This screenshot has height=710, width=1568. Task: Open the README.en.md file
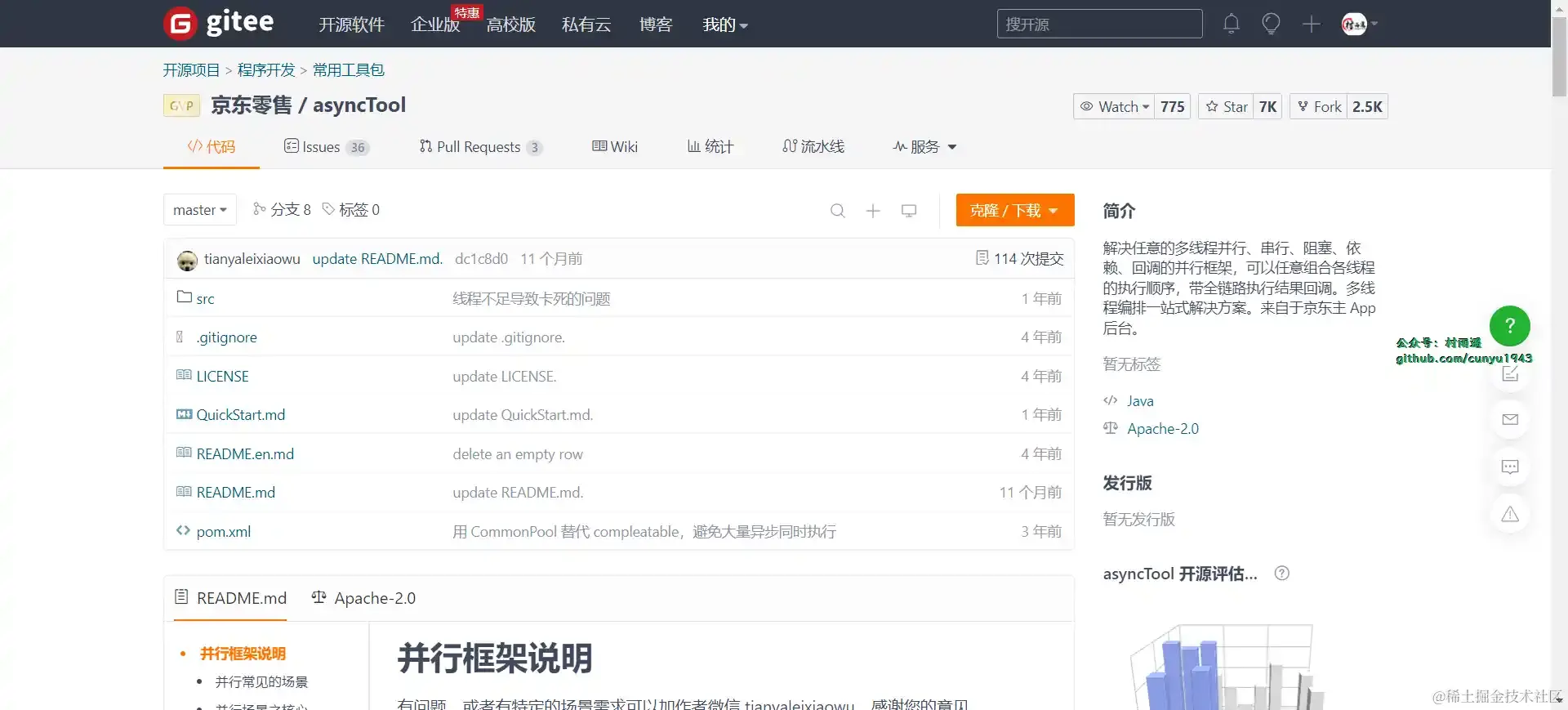click(x=245, y=454)
